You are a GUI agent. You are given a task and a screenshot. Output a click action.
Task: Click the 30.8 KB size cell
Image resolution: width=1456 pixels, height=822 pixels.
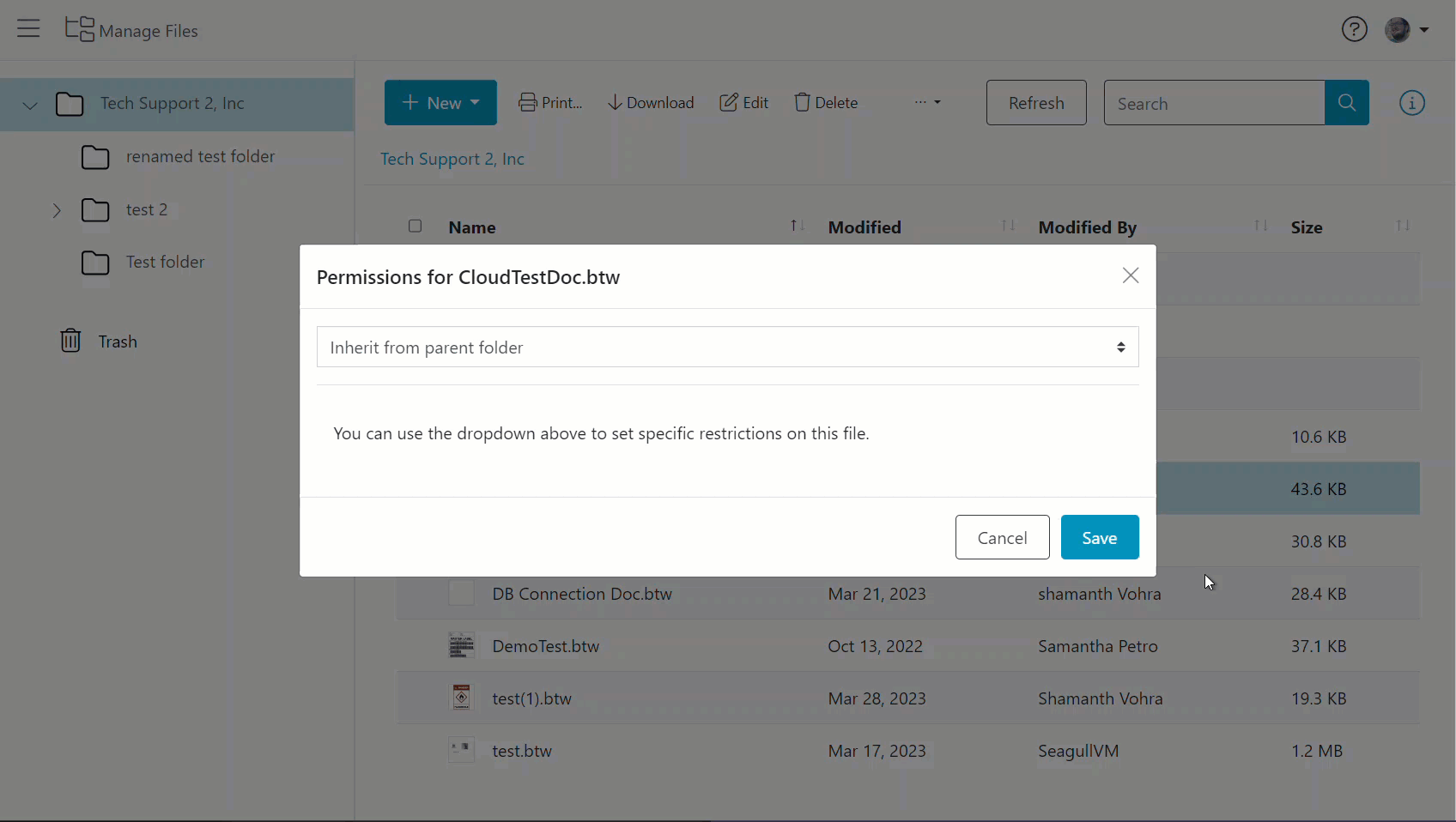coord(1319,541)
